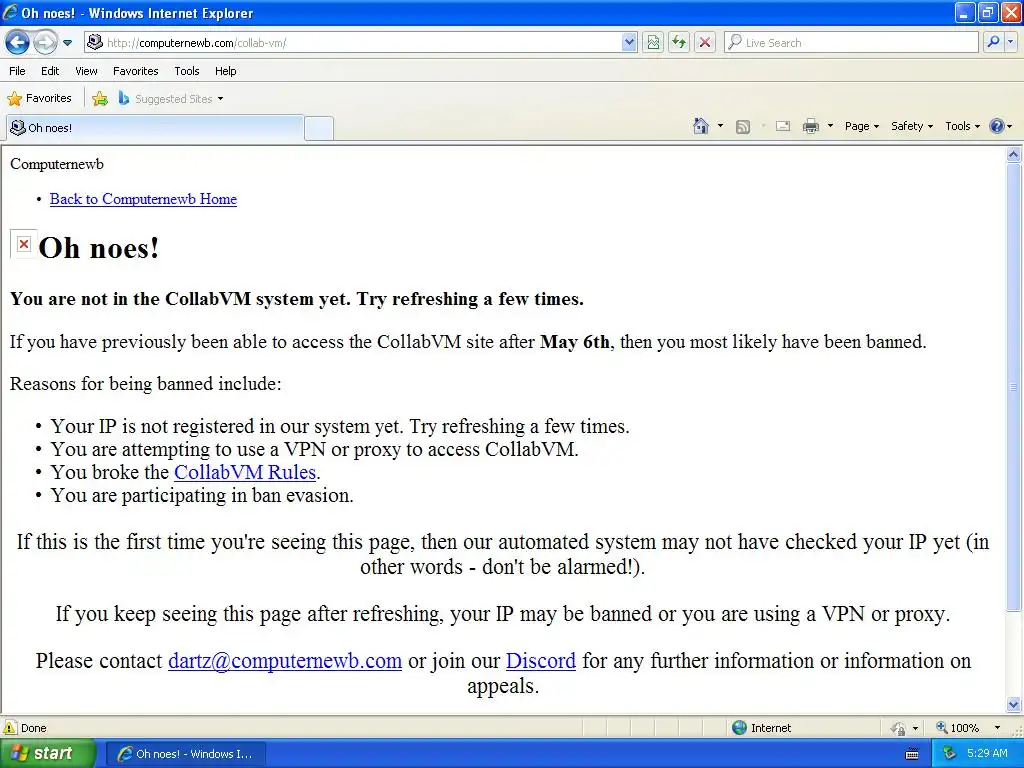This screenshot has height=768, width=1024.
Task: Open the Favorites center star button
Action: [39, 99]
